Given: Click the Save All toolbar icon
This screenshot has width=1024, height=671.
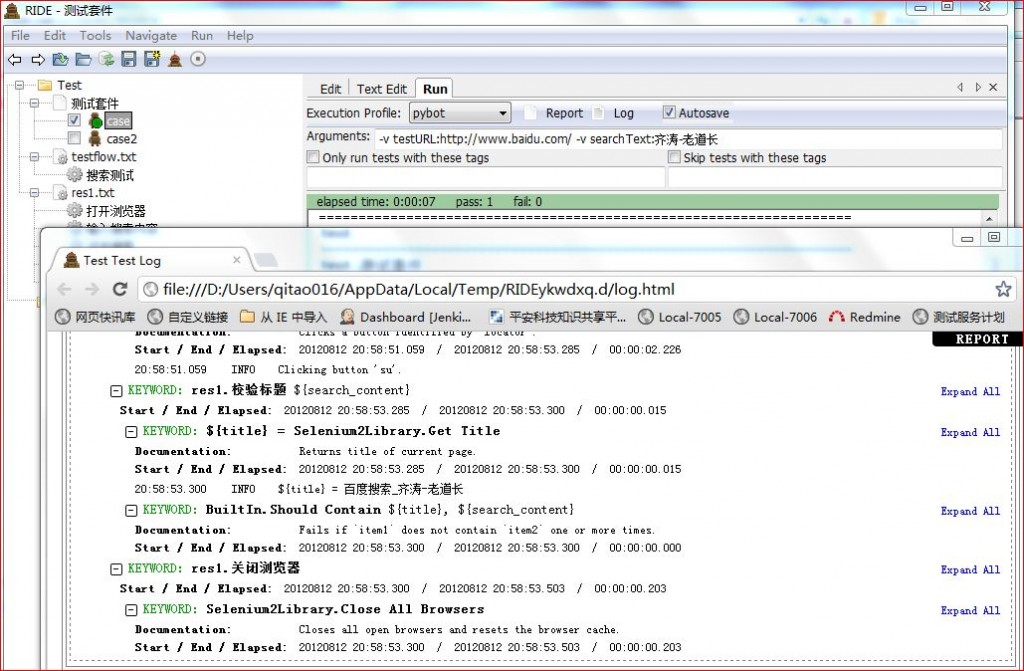Looking at the screenshot, I should tap(151, 60).
